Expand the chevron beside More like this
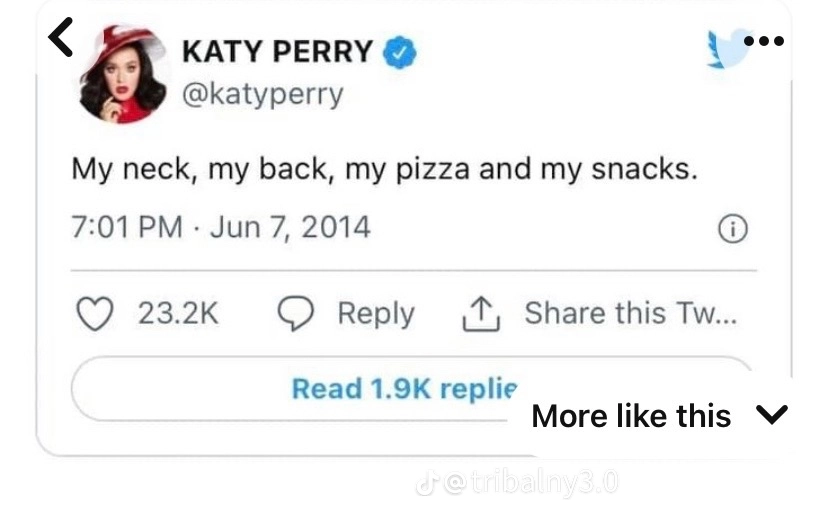Viewport: 828px width, 511px height. click(x=773, y=414)
